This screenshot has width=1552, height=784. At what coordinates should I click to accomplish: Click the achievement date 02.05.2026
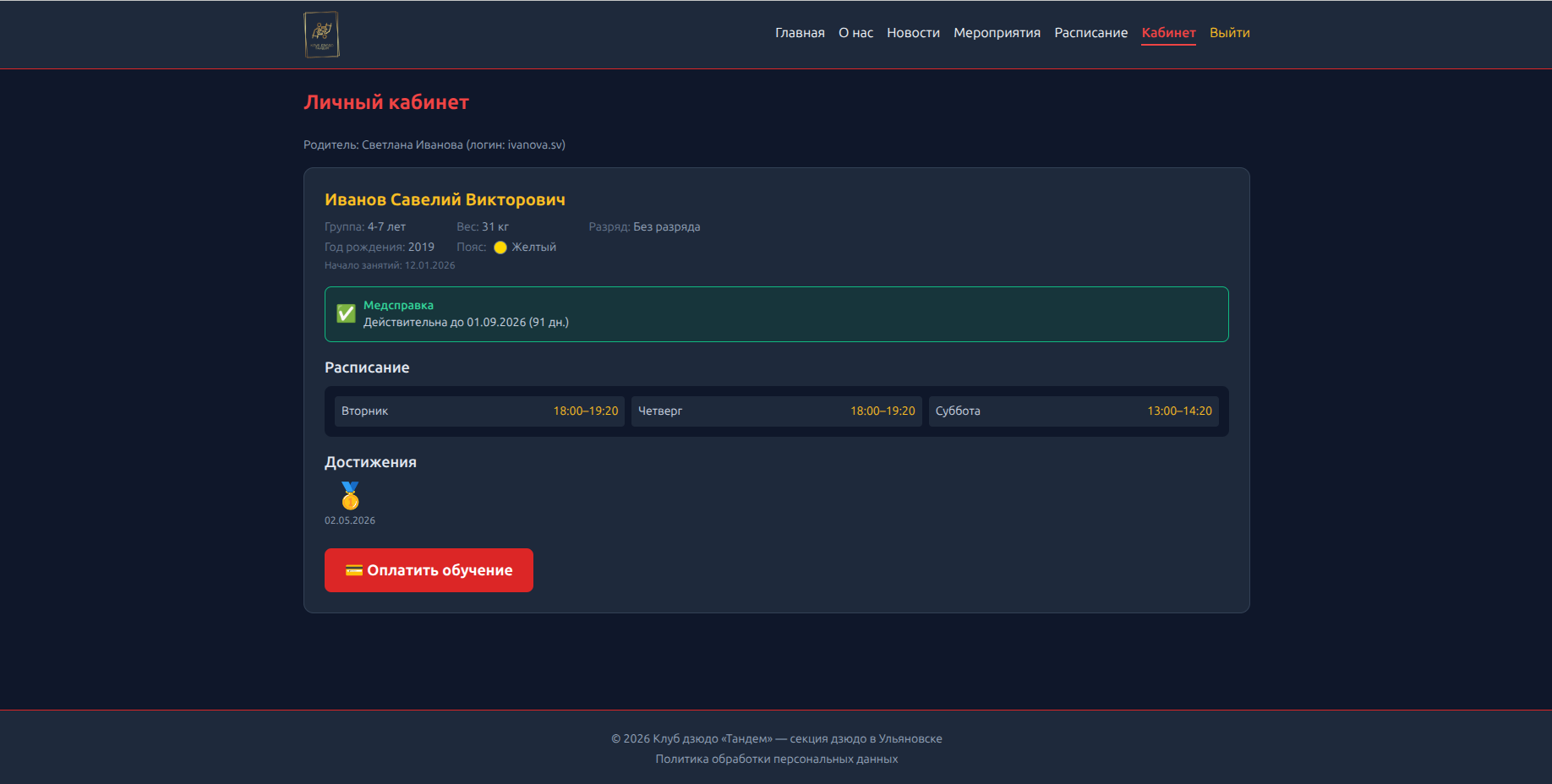(x=350, y=520)
